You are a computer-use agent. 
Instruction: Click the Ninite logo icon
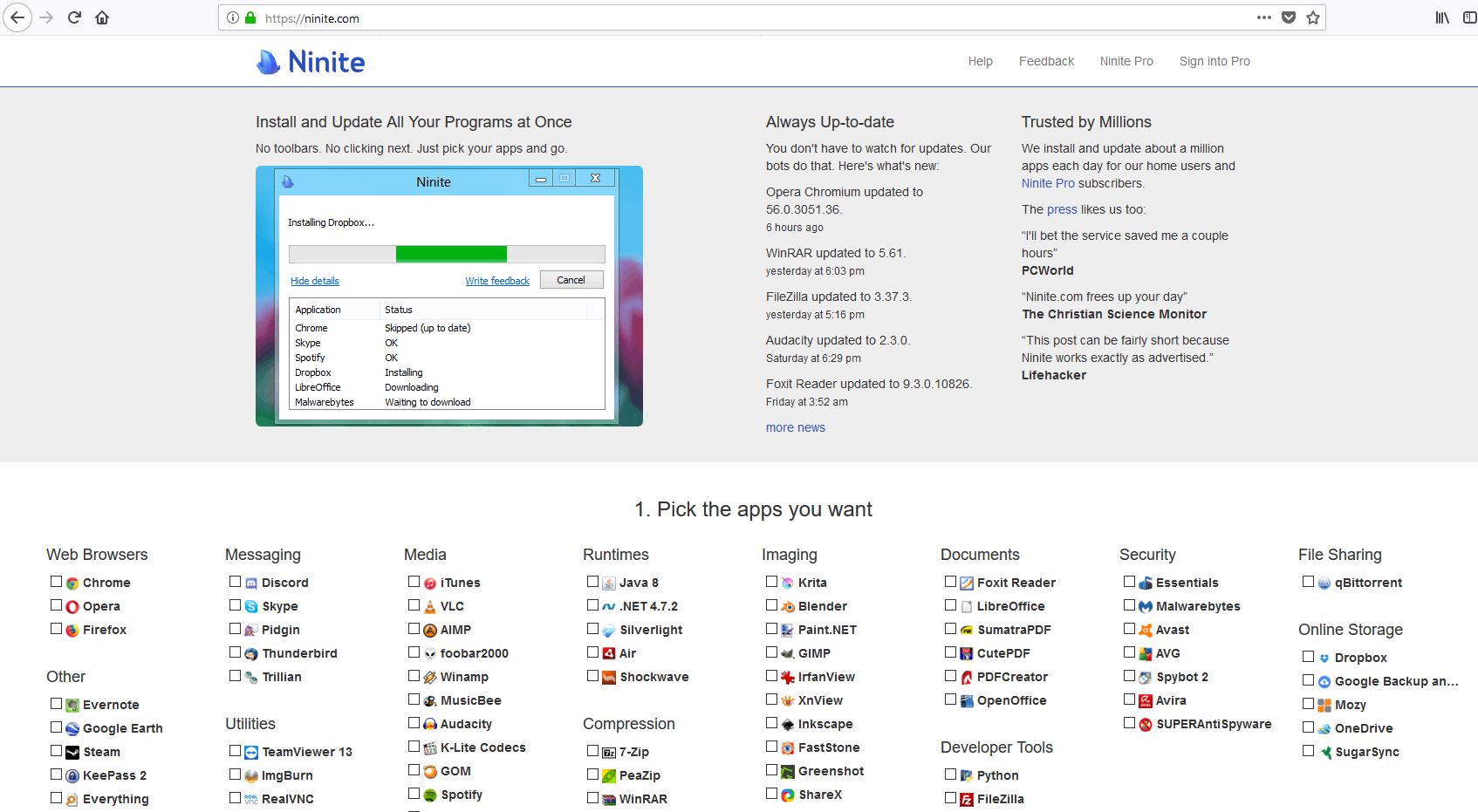268,62
